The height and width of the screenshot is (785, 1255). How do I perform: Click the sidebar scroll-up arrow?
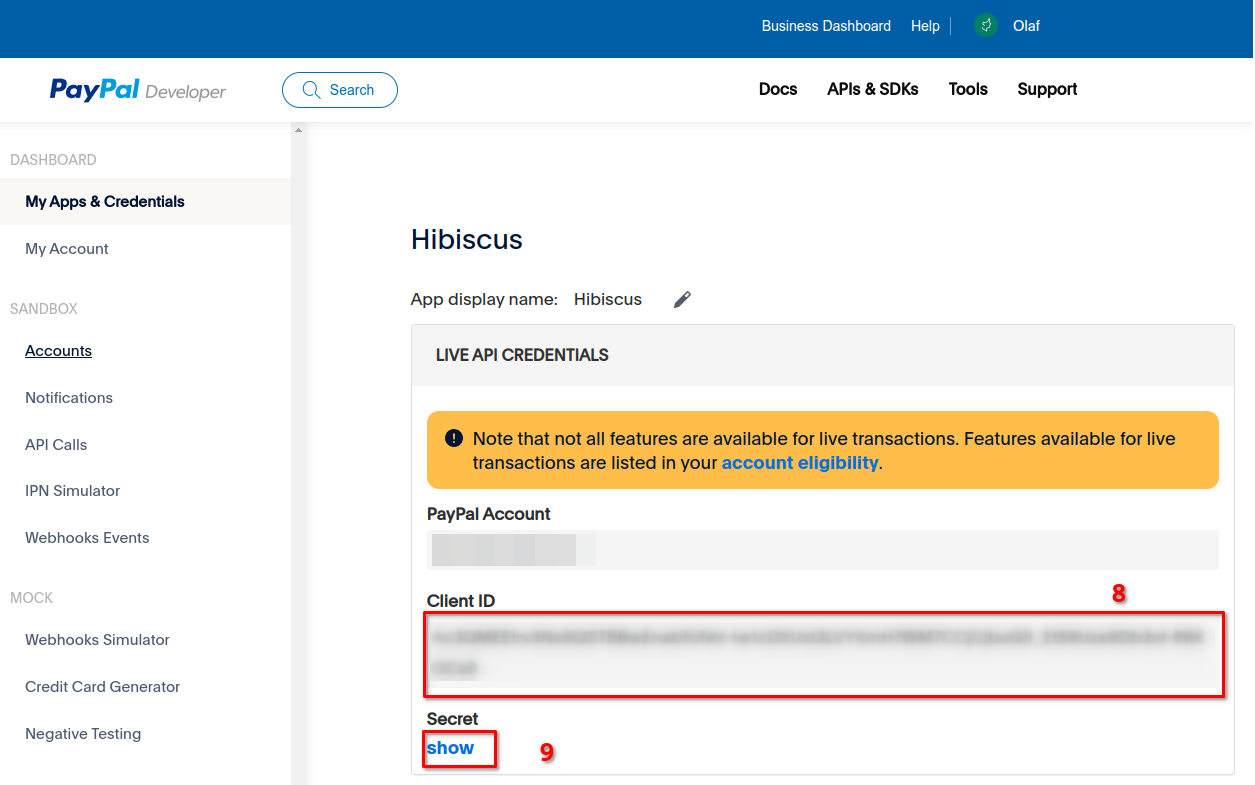click(297, 130)
